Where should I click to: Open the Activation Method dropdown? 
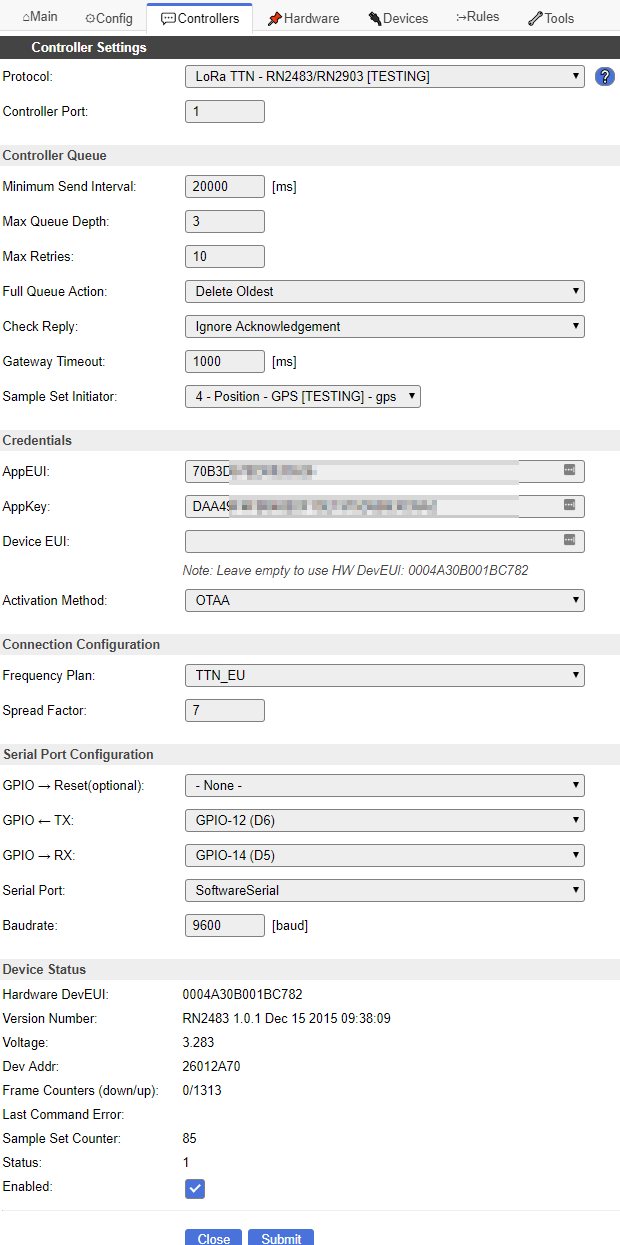(385, 600)
